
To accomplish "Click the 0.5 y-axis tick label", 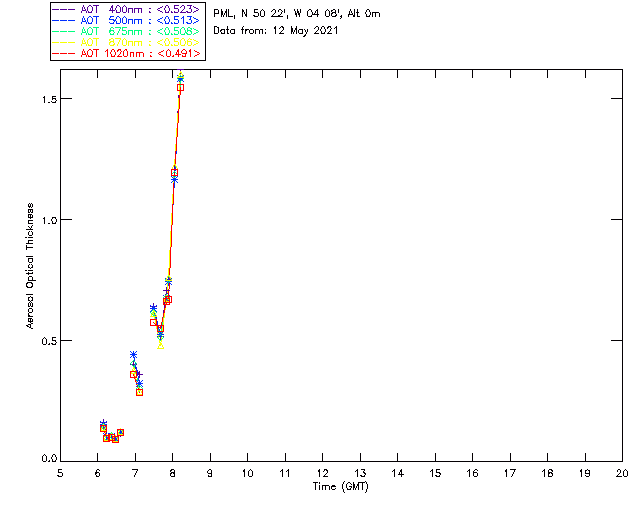I will pyautogui.click(x=49, y=341).
